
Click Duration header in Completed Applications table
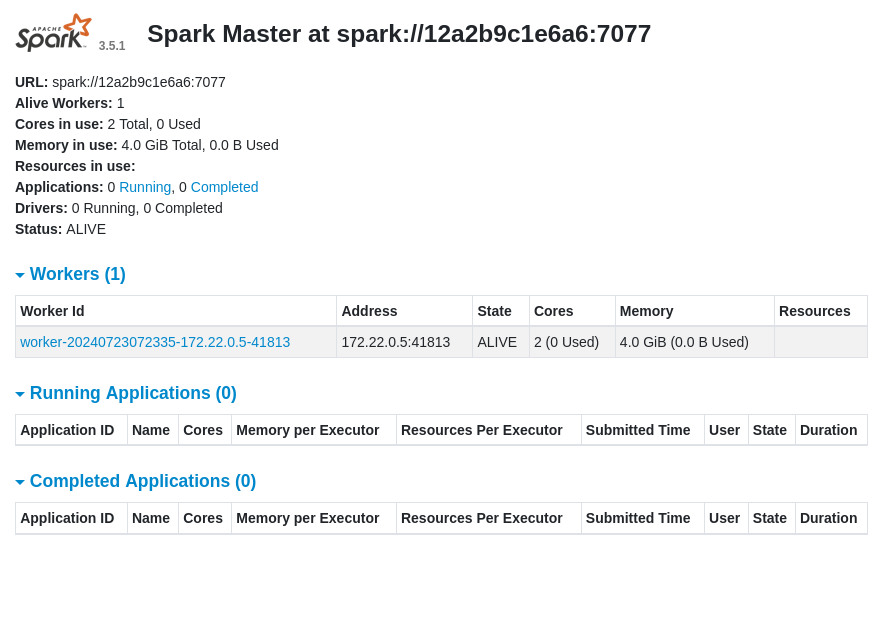pos(828,518)
